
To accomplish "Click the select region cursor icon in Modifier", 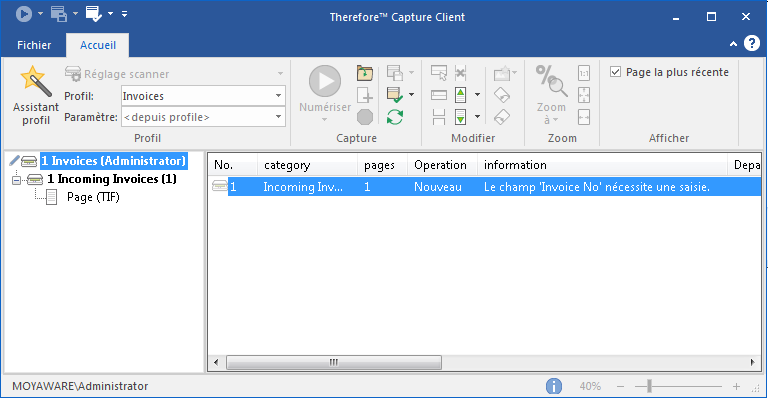I will 439,73.
